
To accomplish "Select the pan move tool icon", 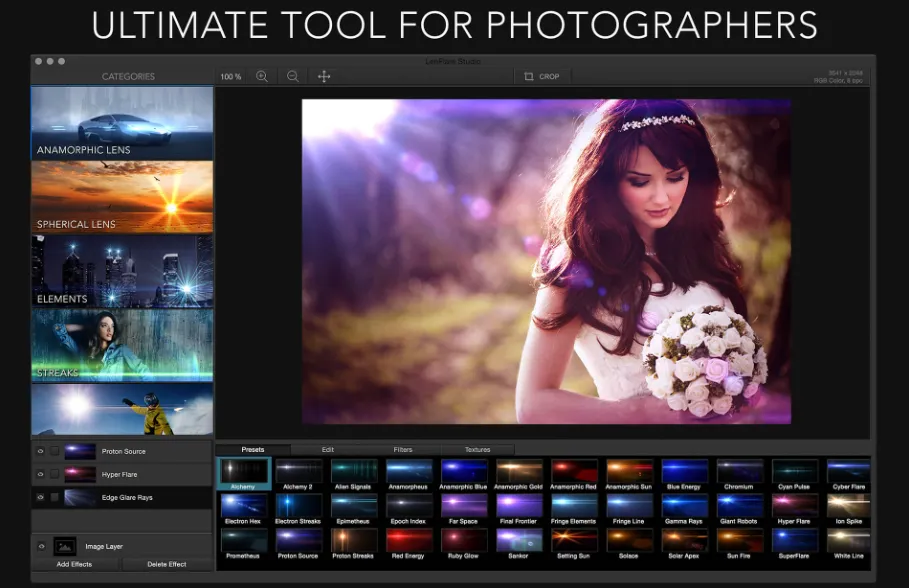I will point(324,76).
